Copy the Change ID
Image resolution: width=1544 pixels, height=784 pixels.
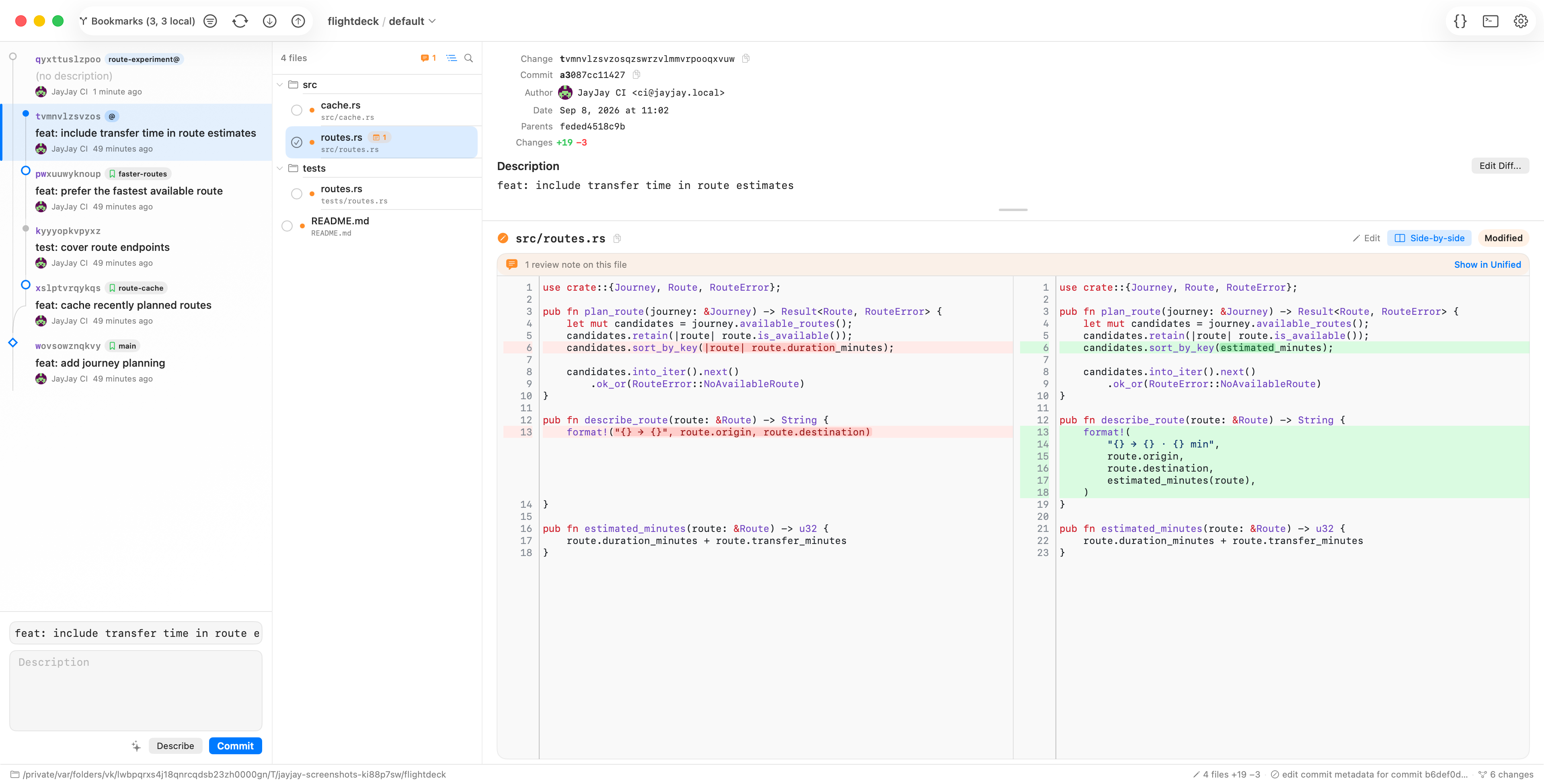745,59
